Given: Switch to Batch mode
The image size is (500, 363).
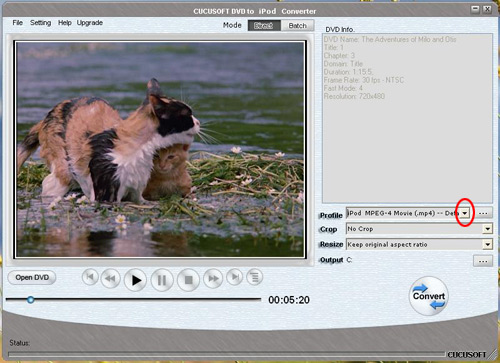Looking at the screenshot, I should [x=297, y=26].
